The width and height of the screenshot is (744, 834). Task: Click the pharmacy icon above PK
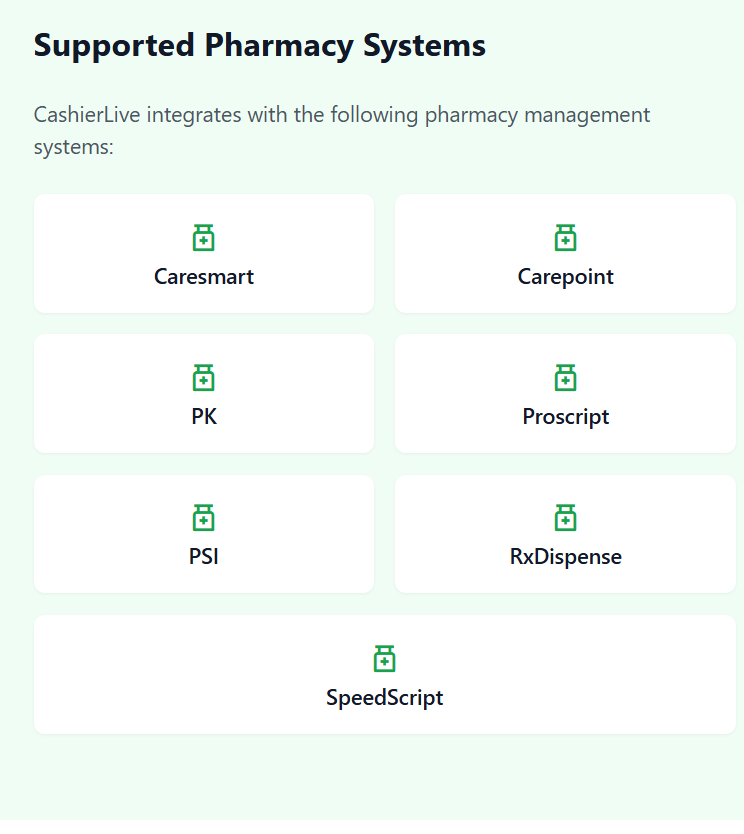point(204,378)
